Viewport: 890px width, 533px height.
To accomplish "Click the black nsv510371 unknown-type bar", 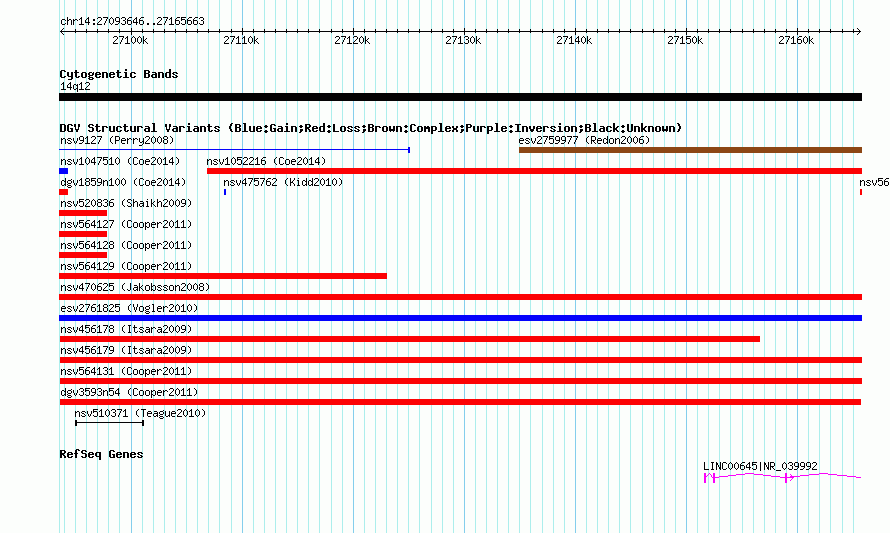I will pyautogui.click(x=110, y=423).
